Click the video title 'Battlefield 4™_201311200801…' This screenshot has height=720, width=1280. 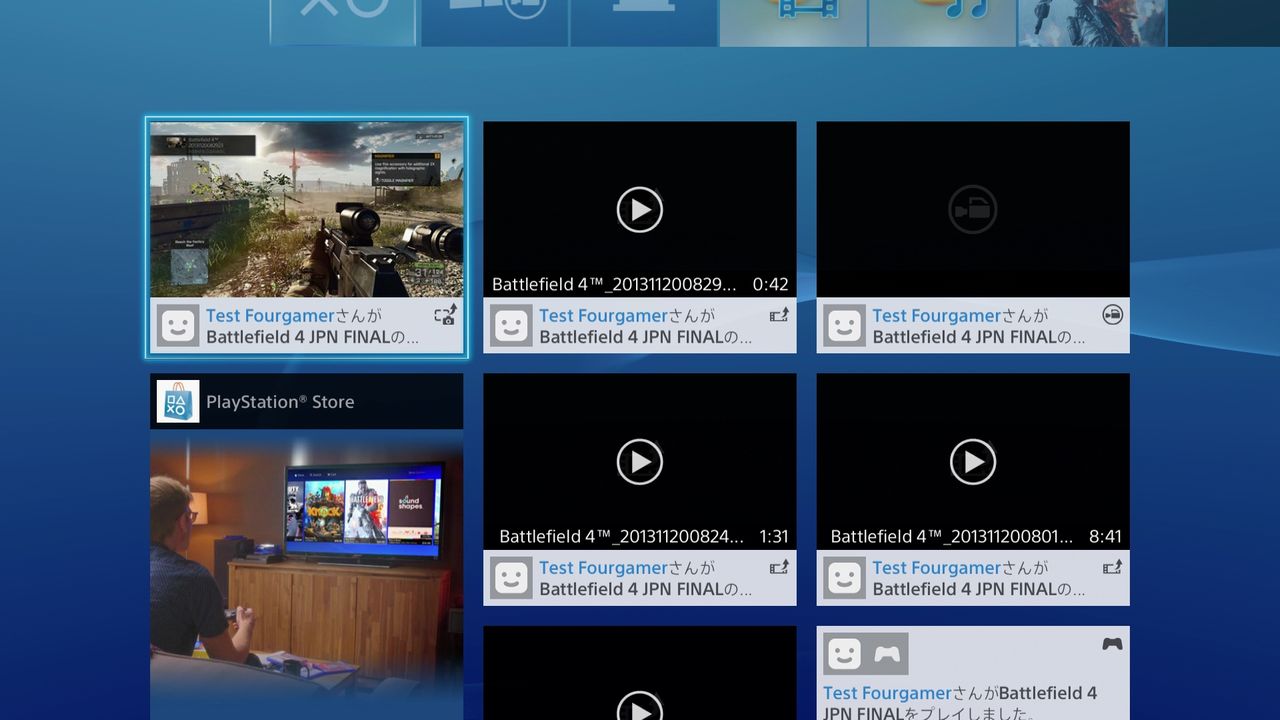click(952, 536)
